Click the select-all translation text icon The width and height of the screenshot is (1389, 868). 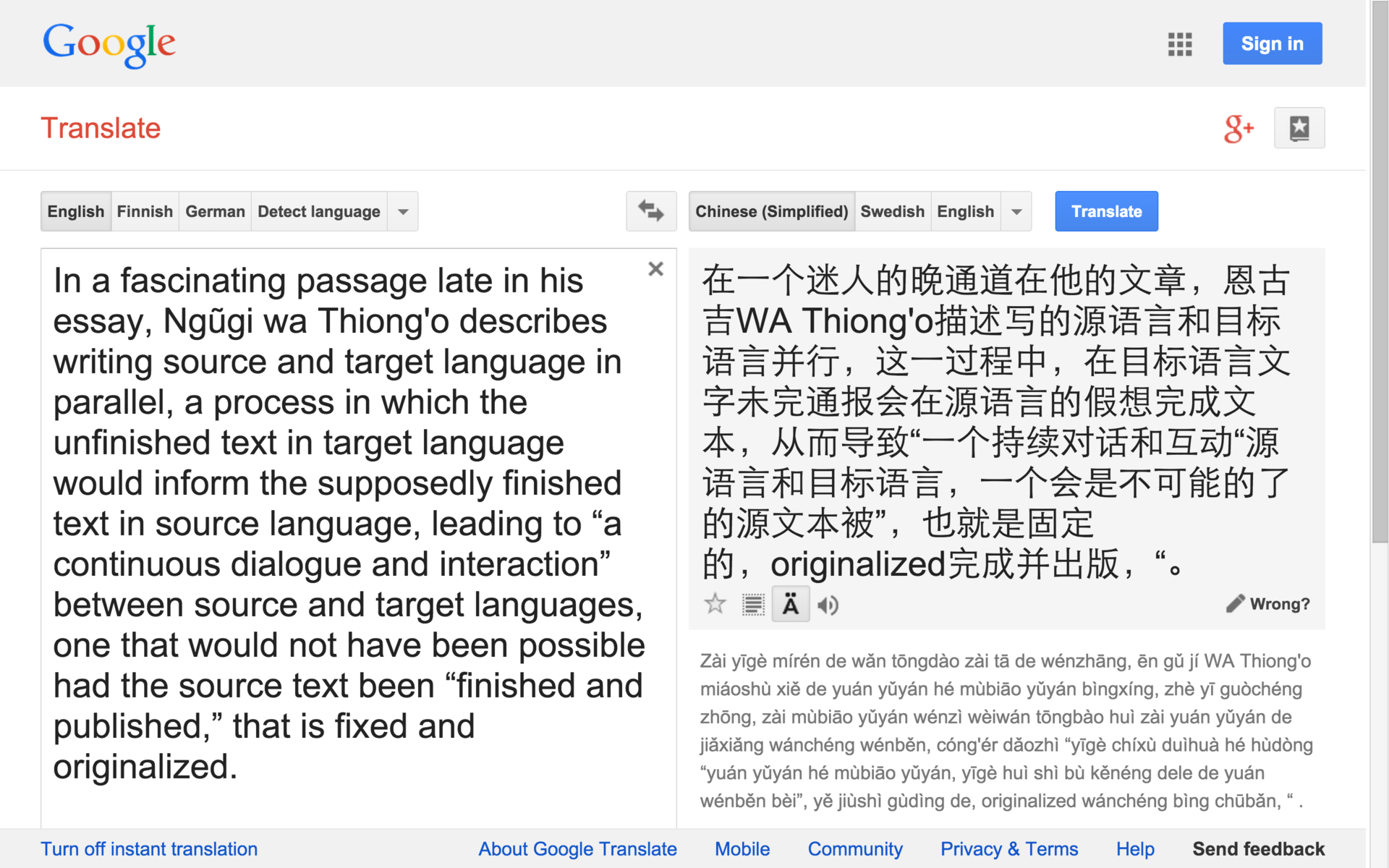(753, 604)
